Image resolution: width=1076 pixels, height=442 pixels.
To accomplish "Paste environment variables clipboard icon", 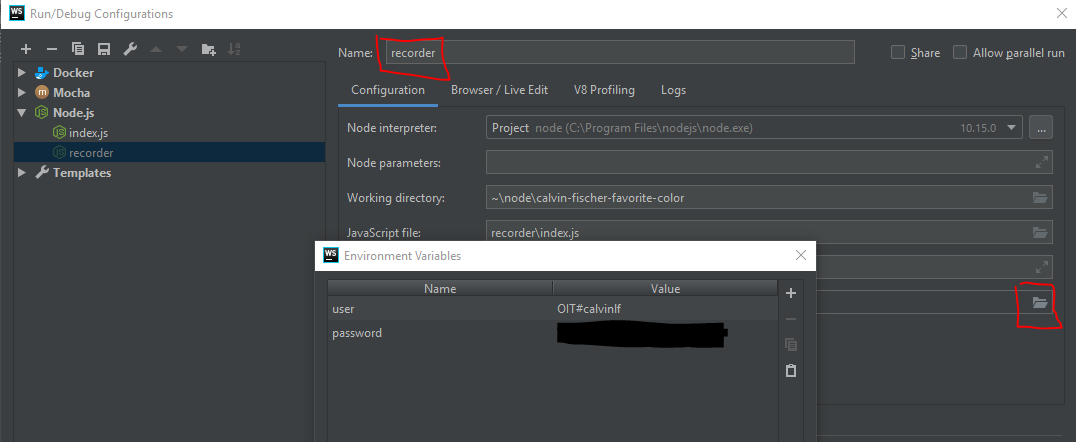I will tap(791, 371).
